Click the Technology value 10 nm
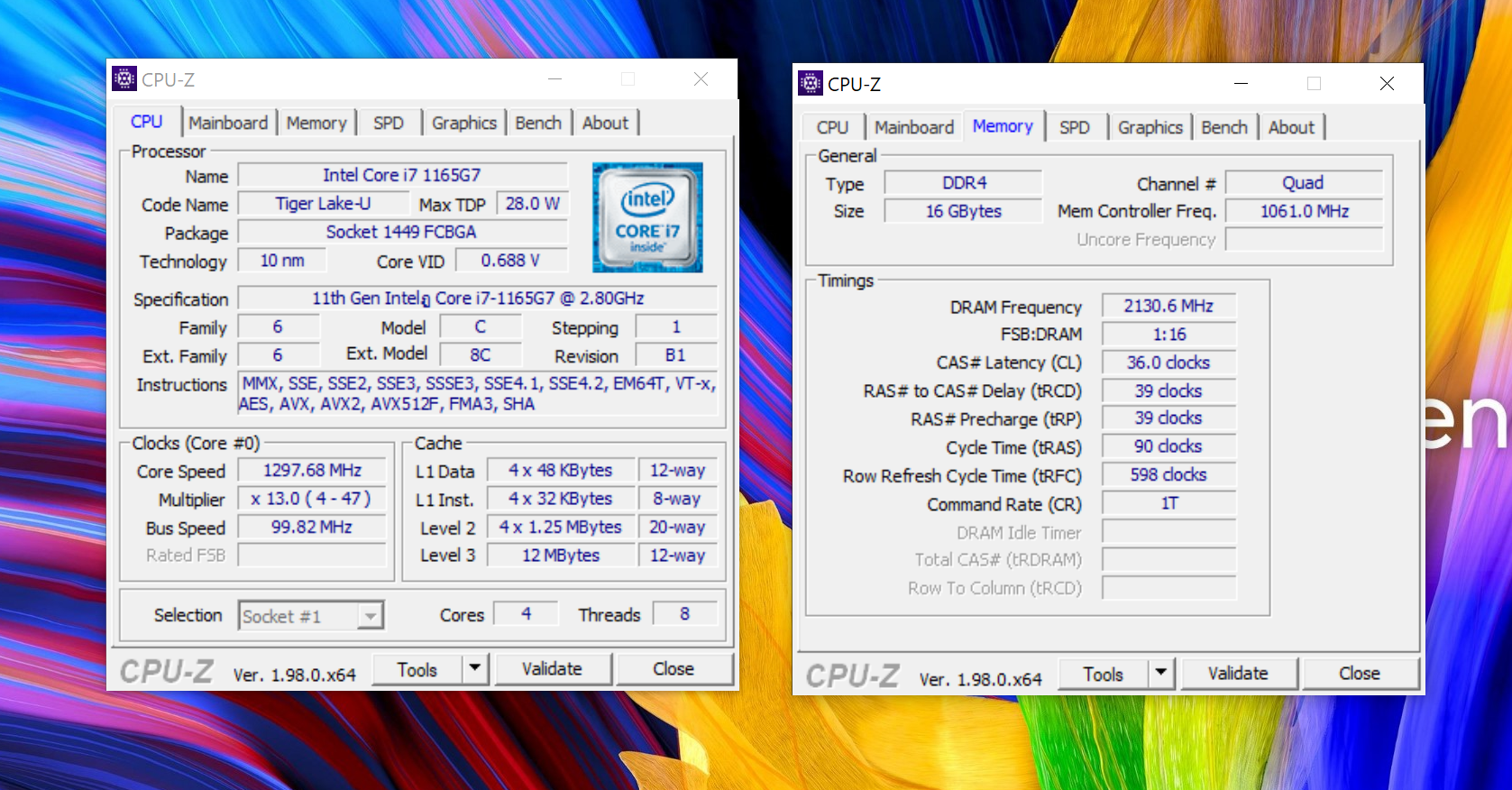Image resolution: width=1512 pixels, height=790 pixels. [282, 261]
